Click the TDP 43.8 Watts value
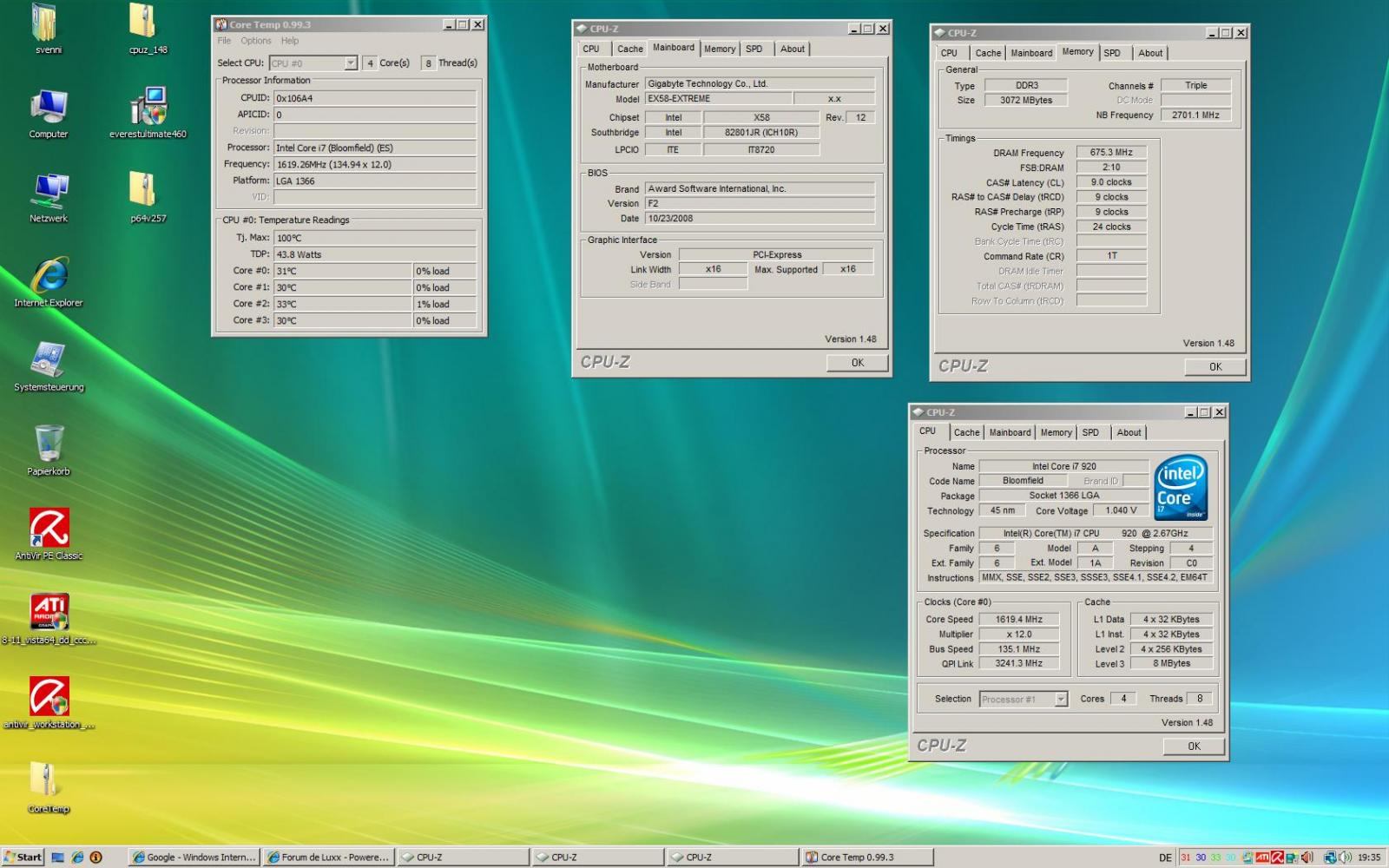 click(x=375, y=254)
